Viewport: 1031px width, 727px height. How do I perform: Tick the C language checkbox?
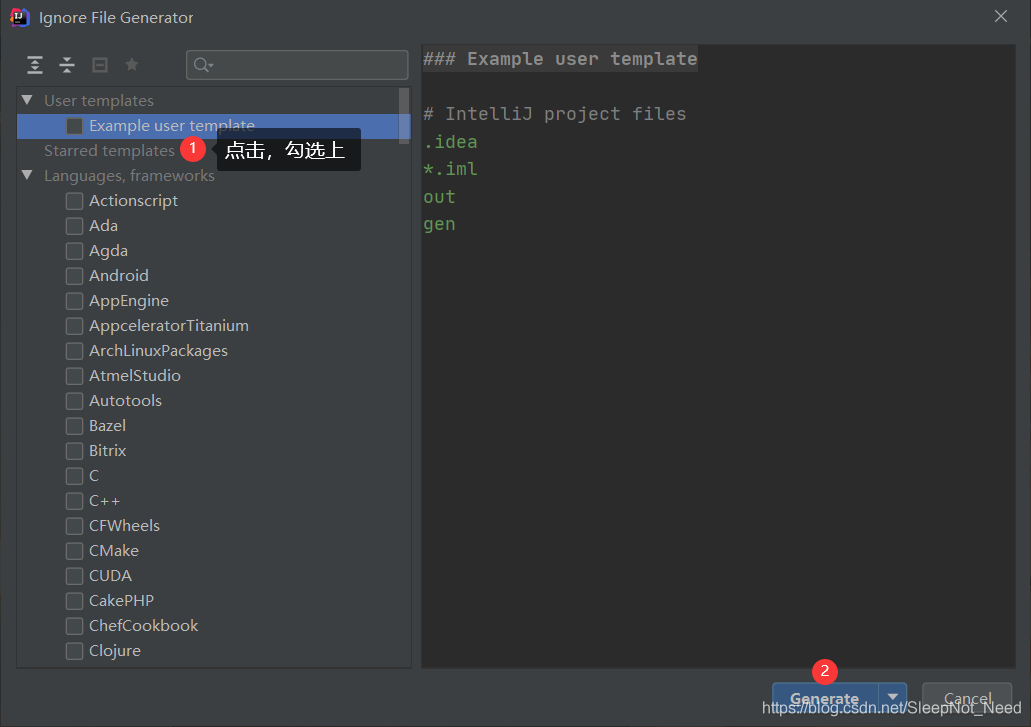74,475
